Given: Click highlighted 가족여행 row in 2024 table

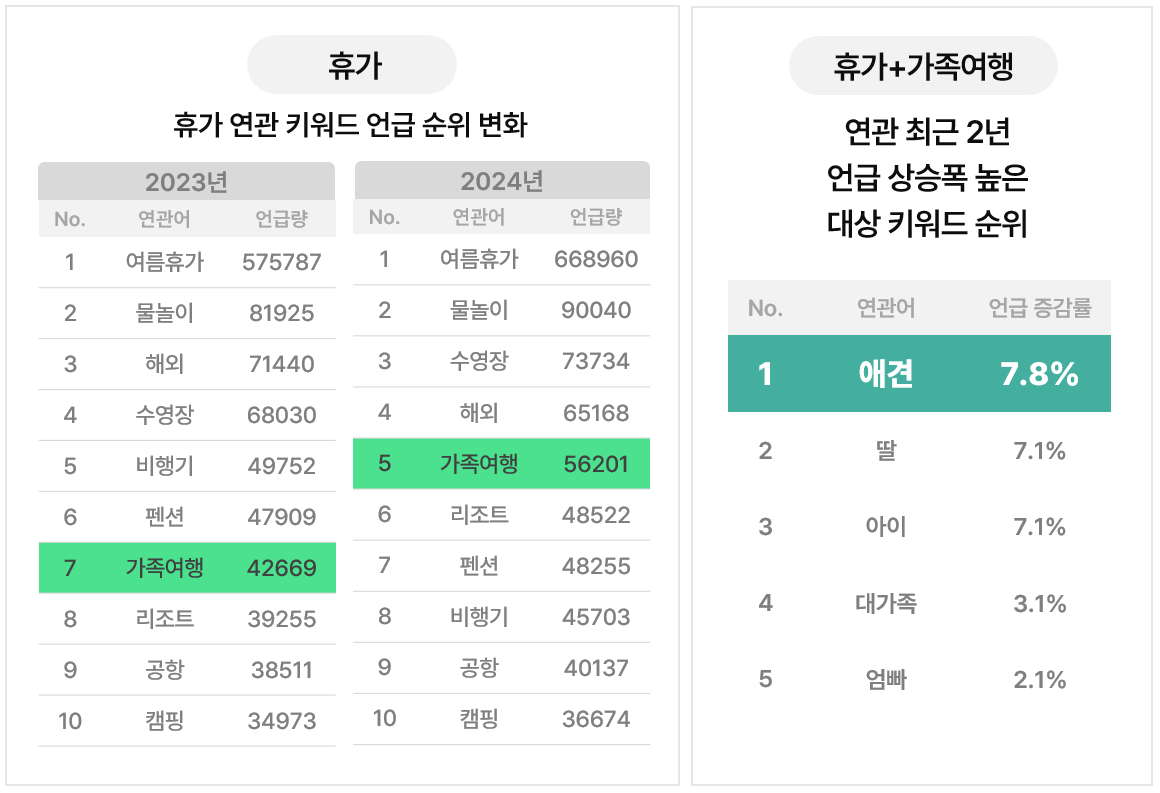Looking at the screenshot, I should (x=502, y=464).
